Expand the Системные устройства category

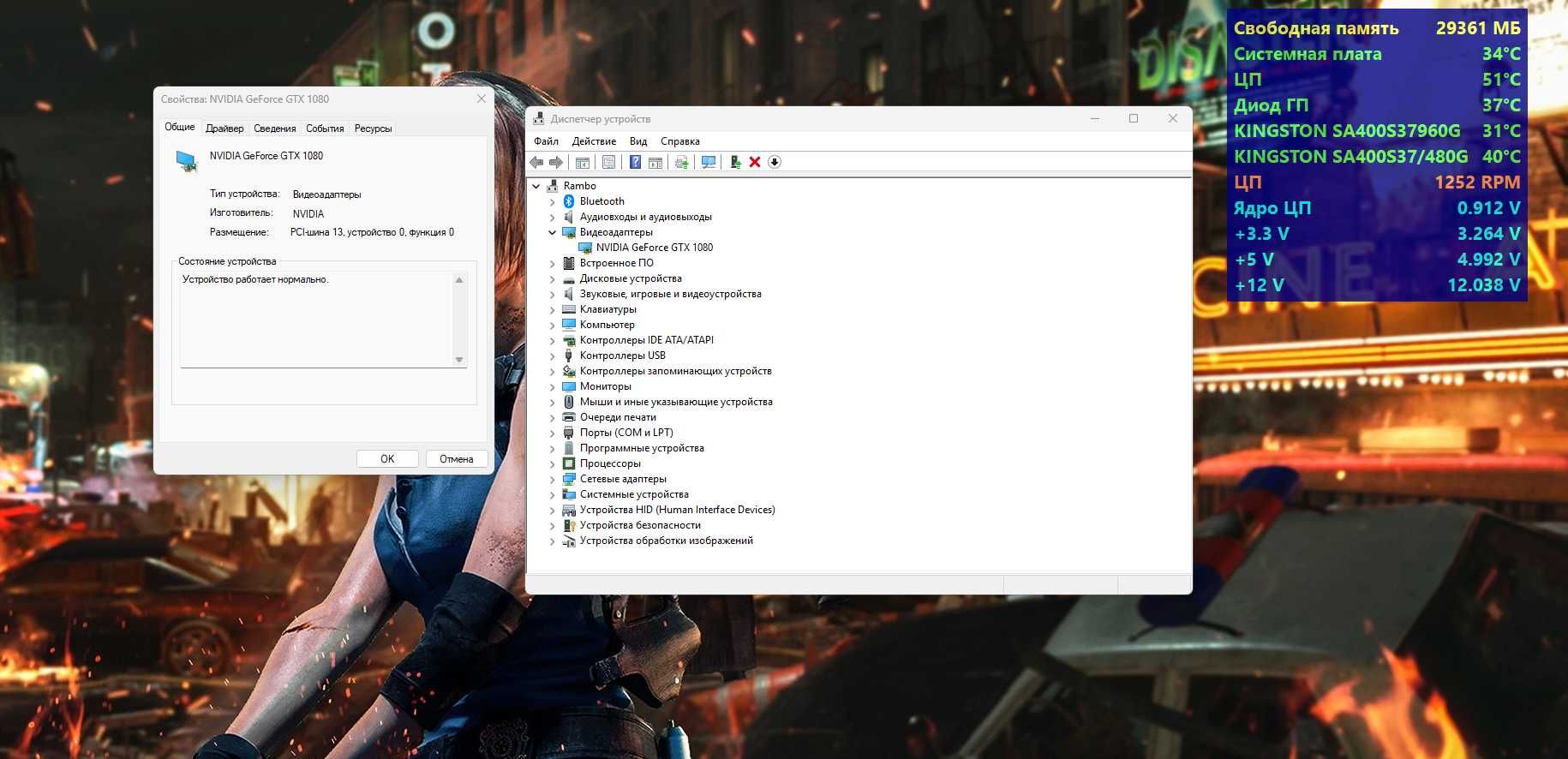pos(553,494)
